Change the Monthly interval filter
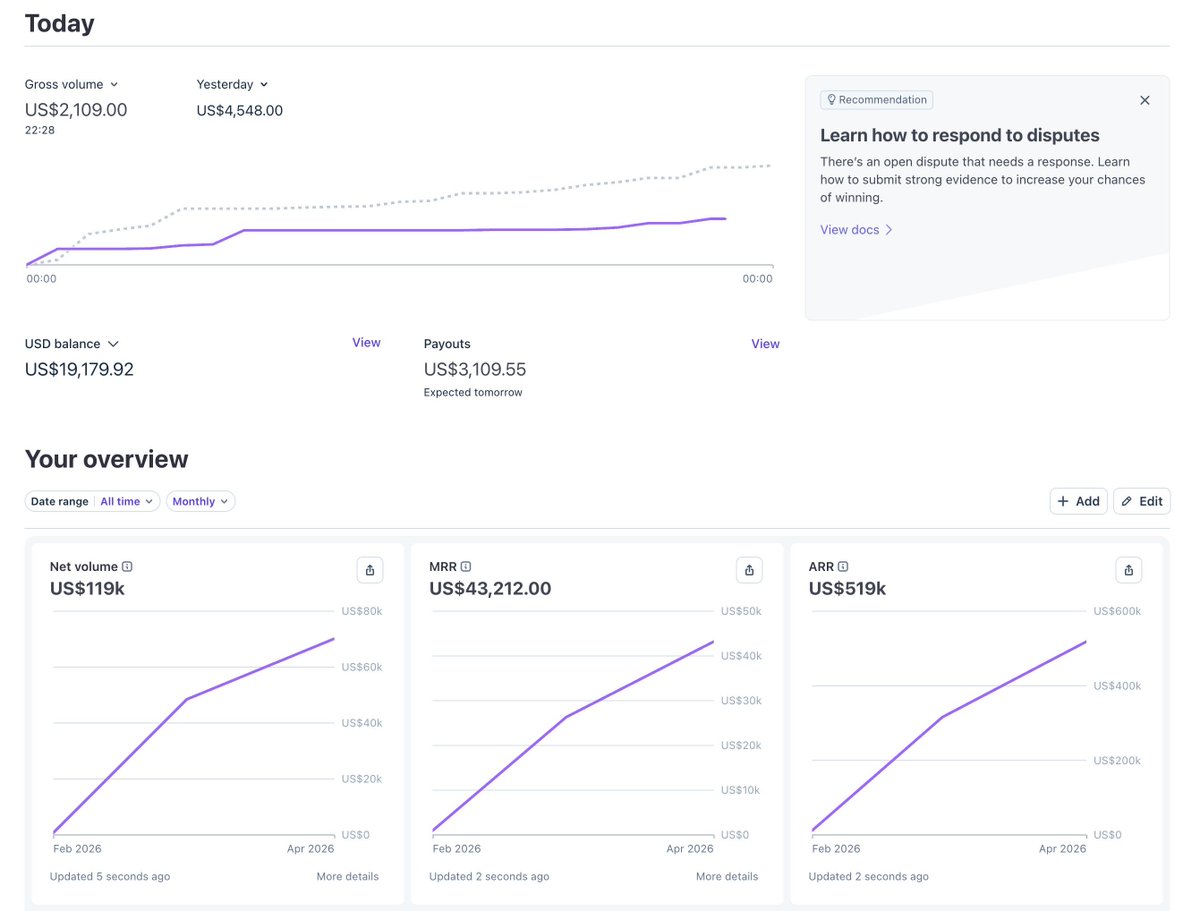Image resolution: width=1200 pixels, height=911 pixels. point(201,501)
